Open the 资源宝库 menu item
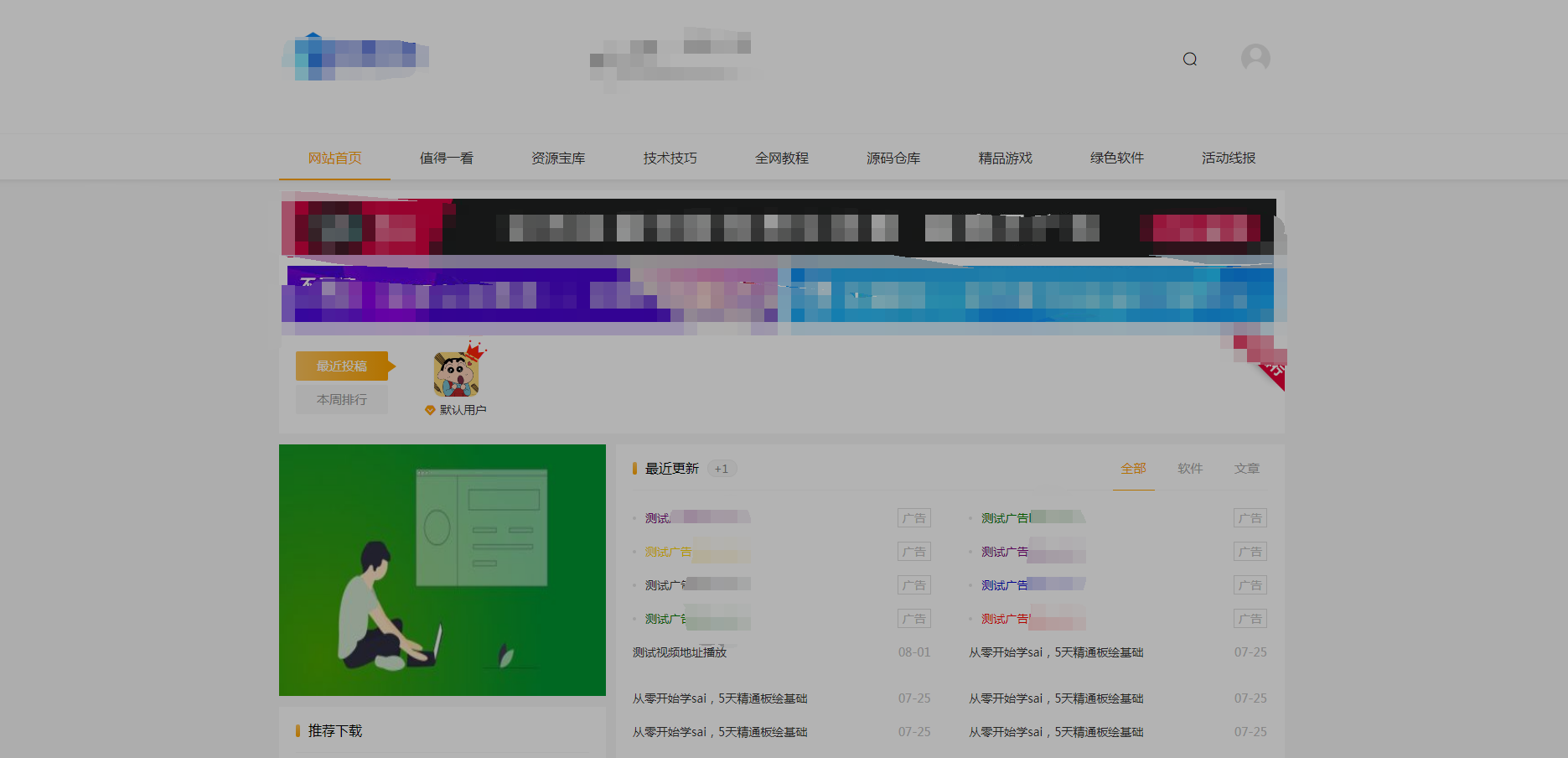The width and height of the screenshot is (1568, 758). tap(558, 158)
